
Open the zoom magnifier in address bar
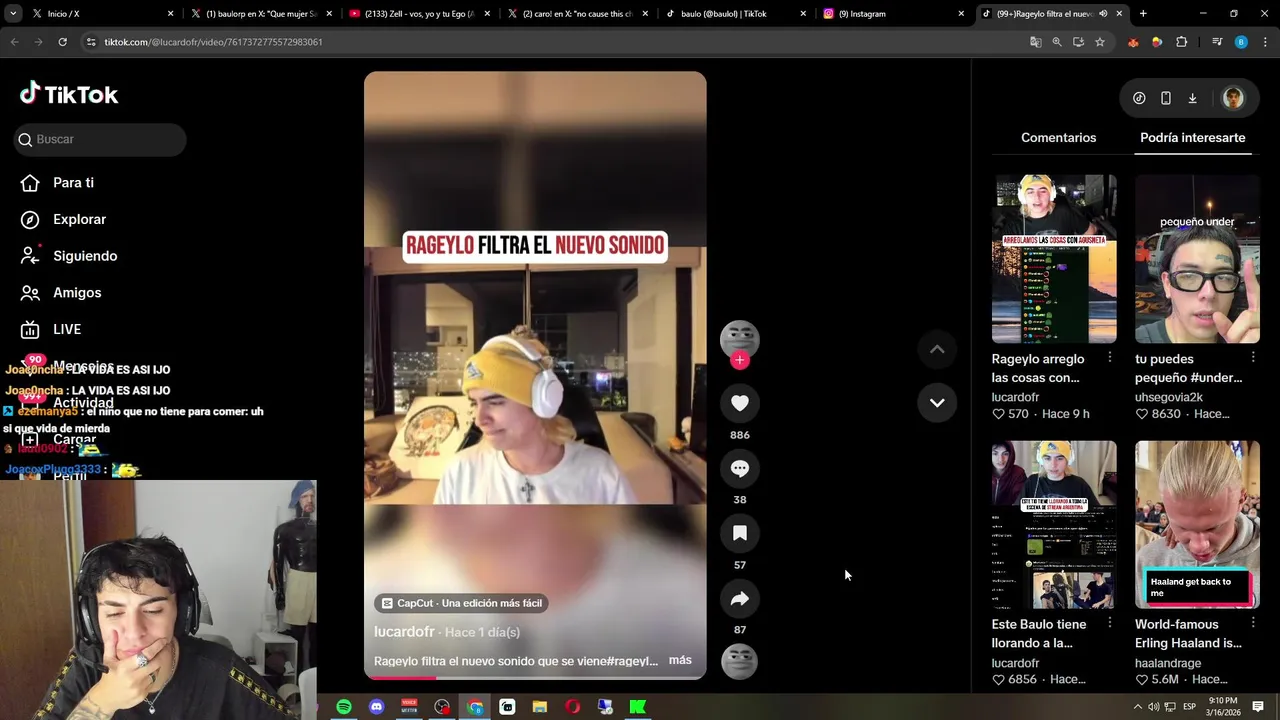pos(1057,42)
